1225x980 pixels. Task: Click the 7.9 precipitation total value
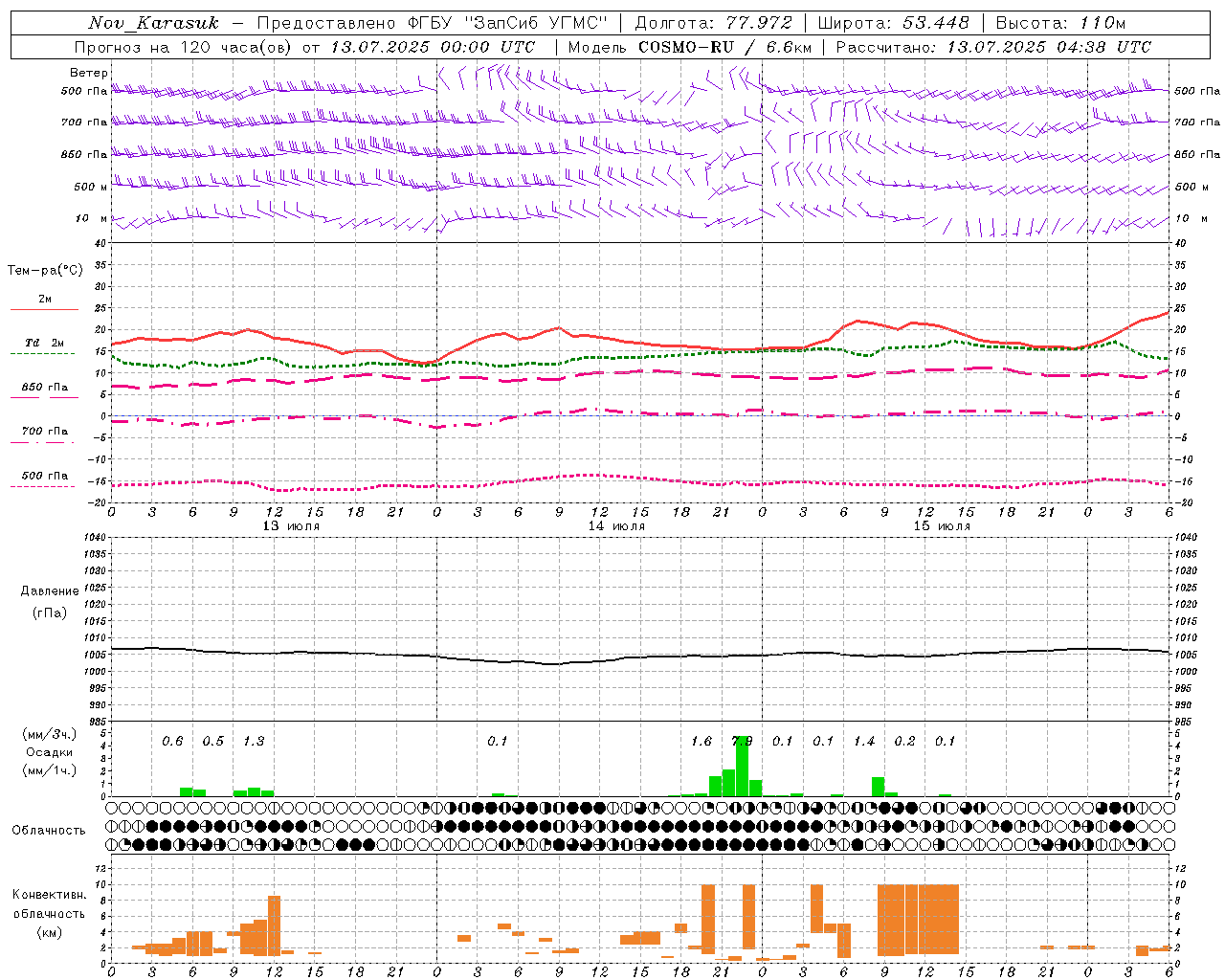point(742,742)
